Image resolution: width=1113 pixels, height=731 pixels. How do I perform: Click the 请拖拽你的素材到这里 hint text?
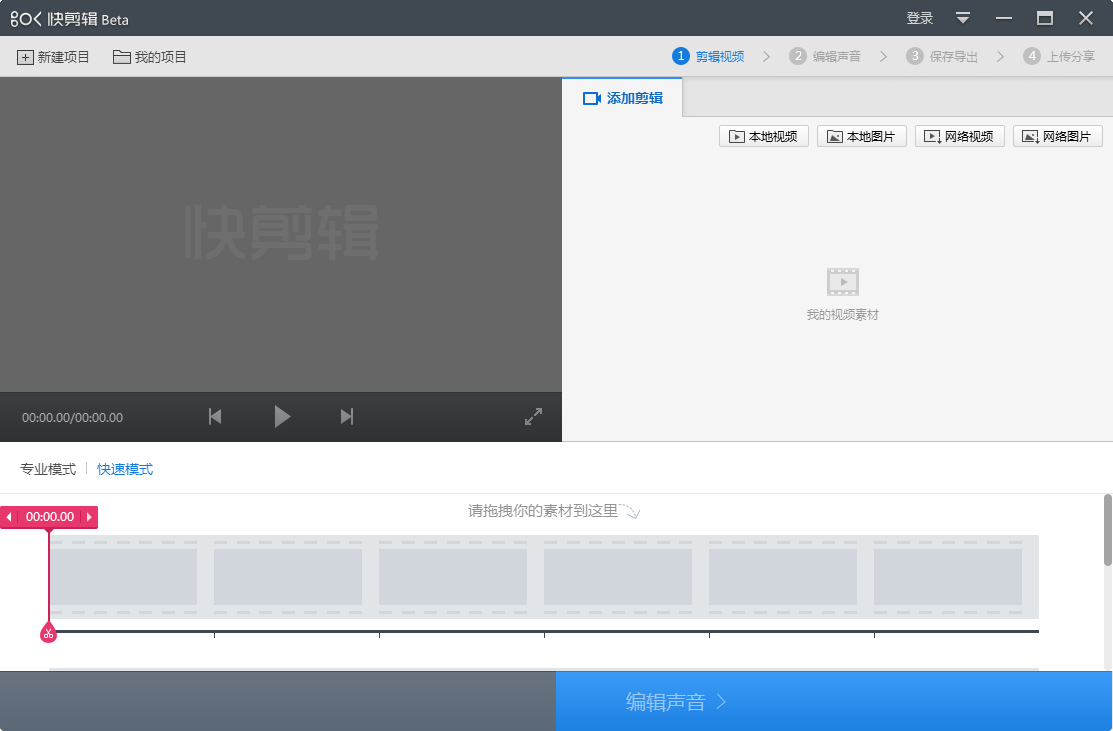pyautogui.click(x=543, y=511)
